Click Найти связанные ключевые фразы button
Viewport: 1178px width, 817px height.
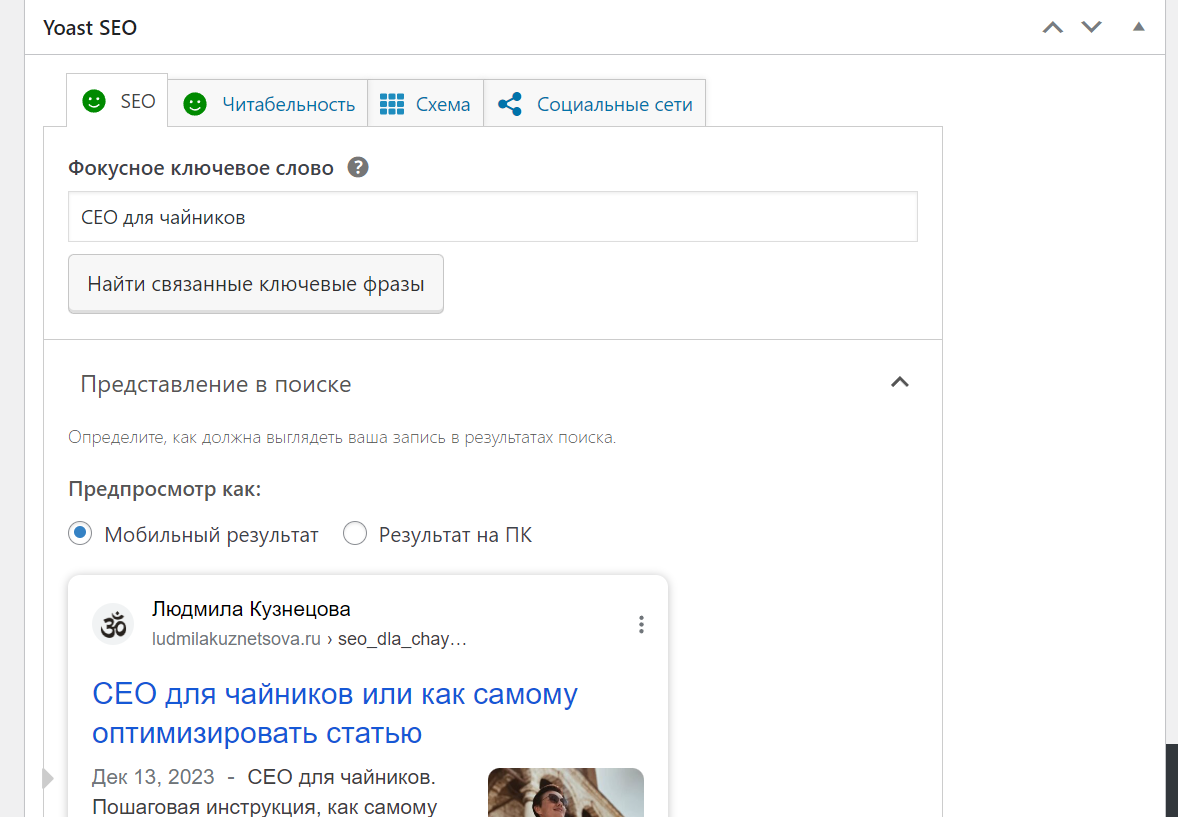pyautogui.click(x=255, y=283)
